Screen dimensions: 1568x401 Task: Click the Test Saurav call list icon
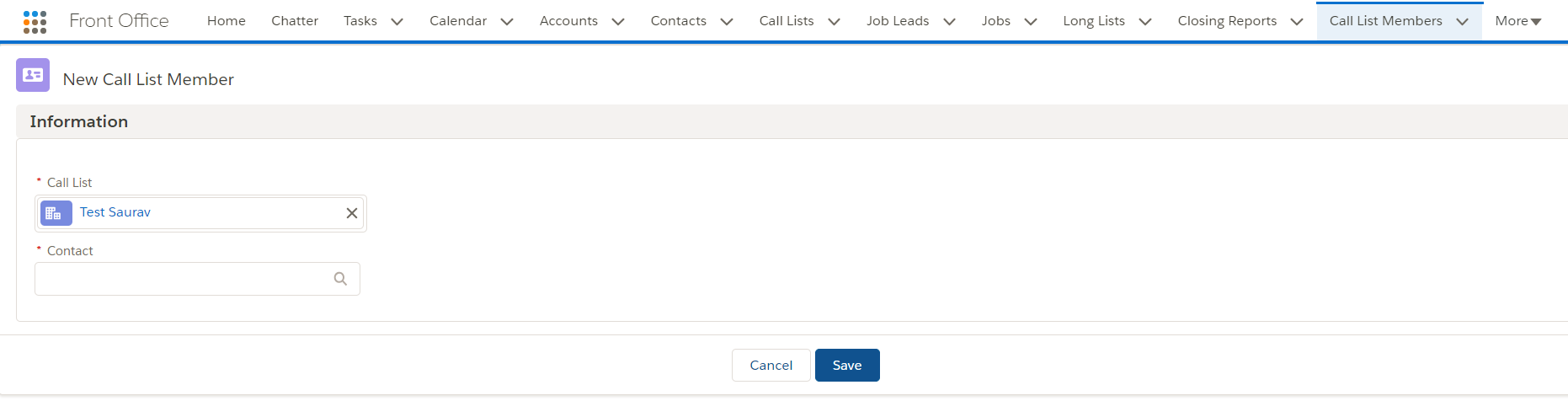tap(56, 213)
